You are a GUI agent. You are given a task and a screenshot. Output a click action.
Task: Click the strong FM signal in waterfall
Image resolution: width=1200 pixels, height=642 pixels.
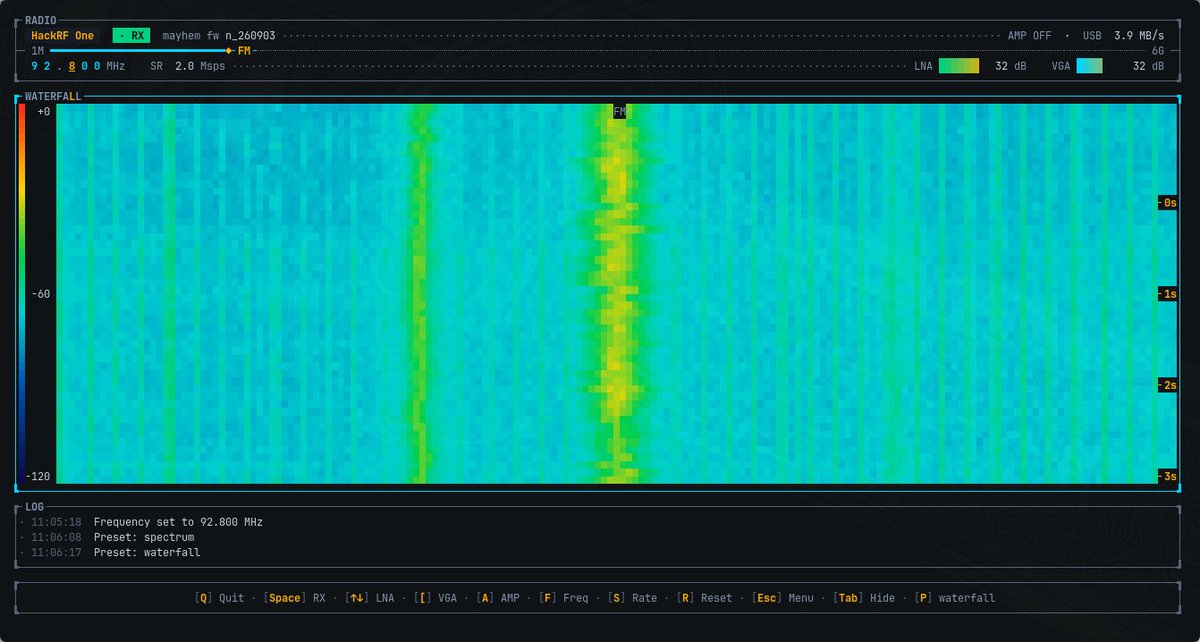pos(619,295)
